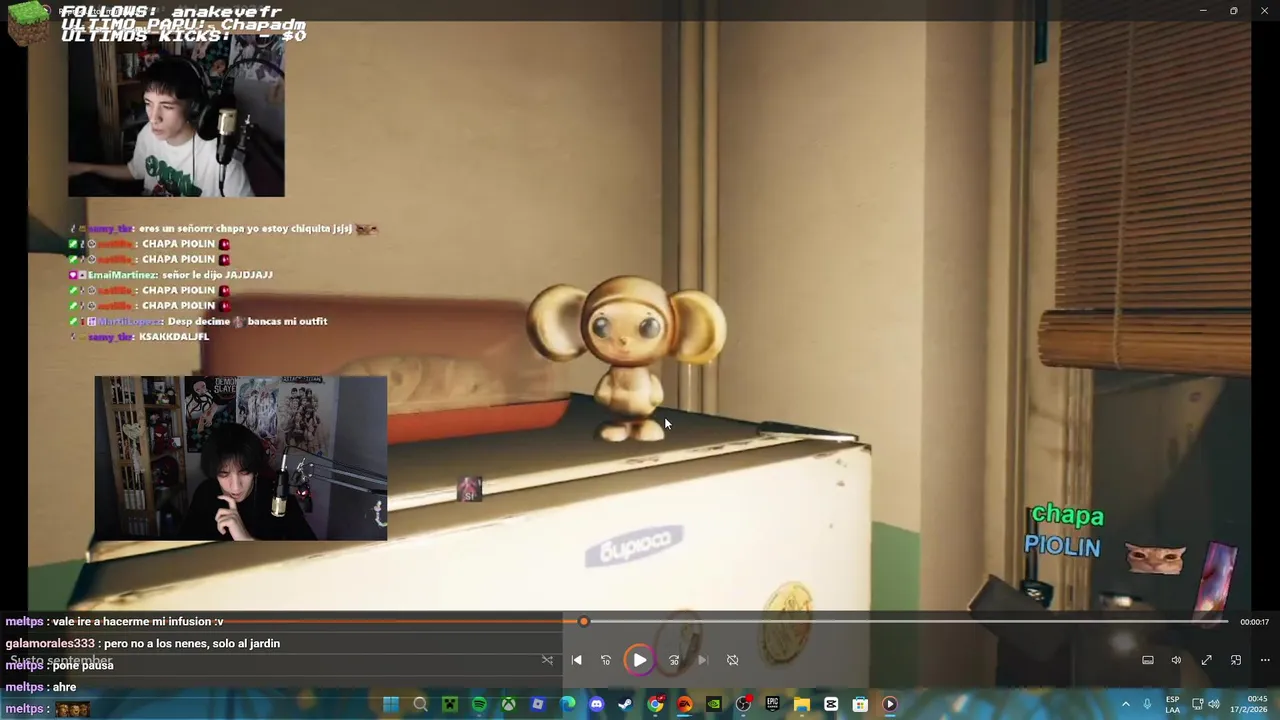The height and width of the screenshot is (720, 1280).
Task: Open the Xbox app from taskbar
Action: click(508, 704)
